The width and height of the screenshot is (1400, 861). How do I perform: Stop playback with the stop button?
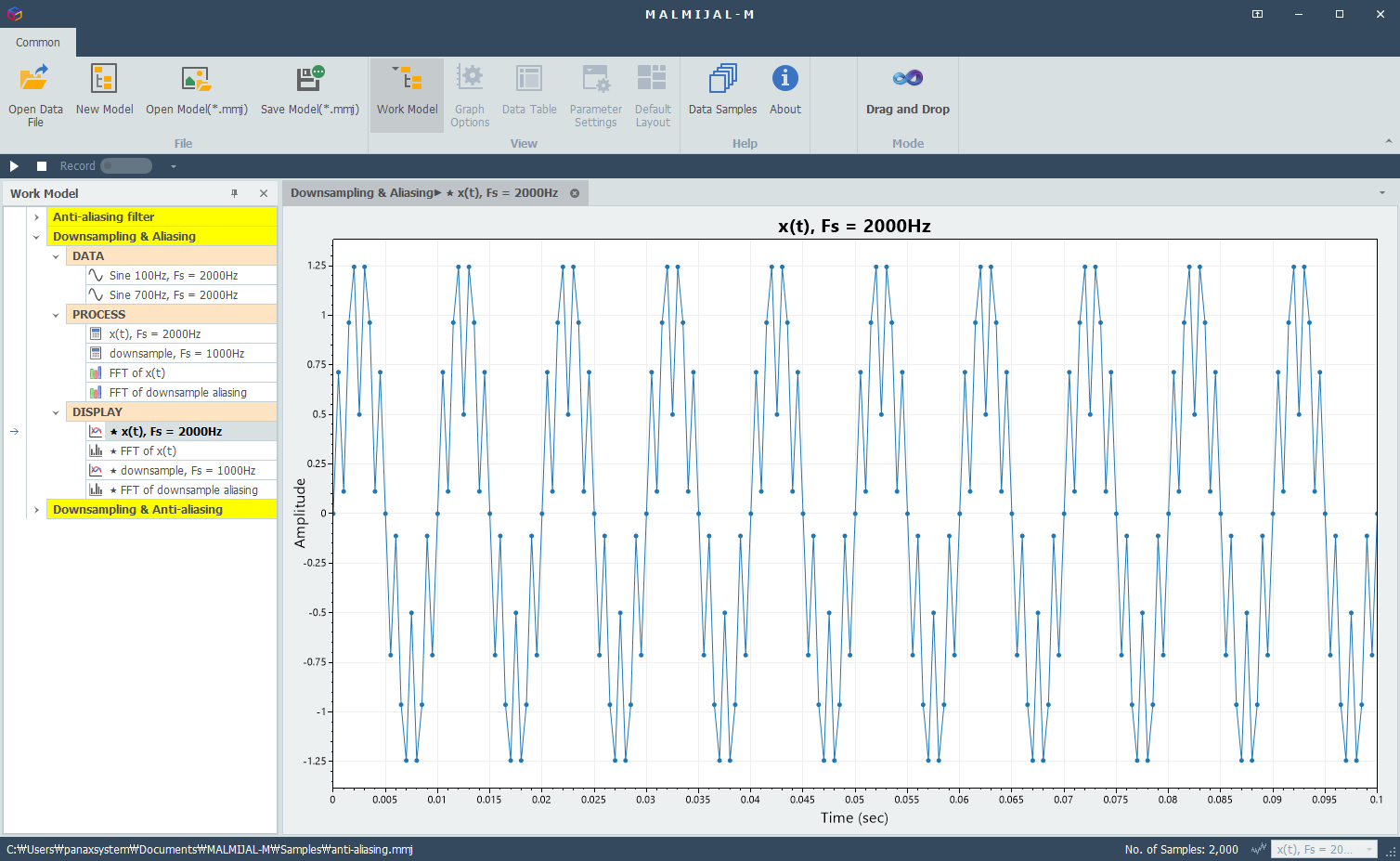pos(42,166)
